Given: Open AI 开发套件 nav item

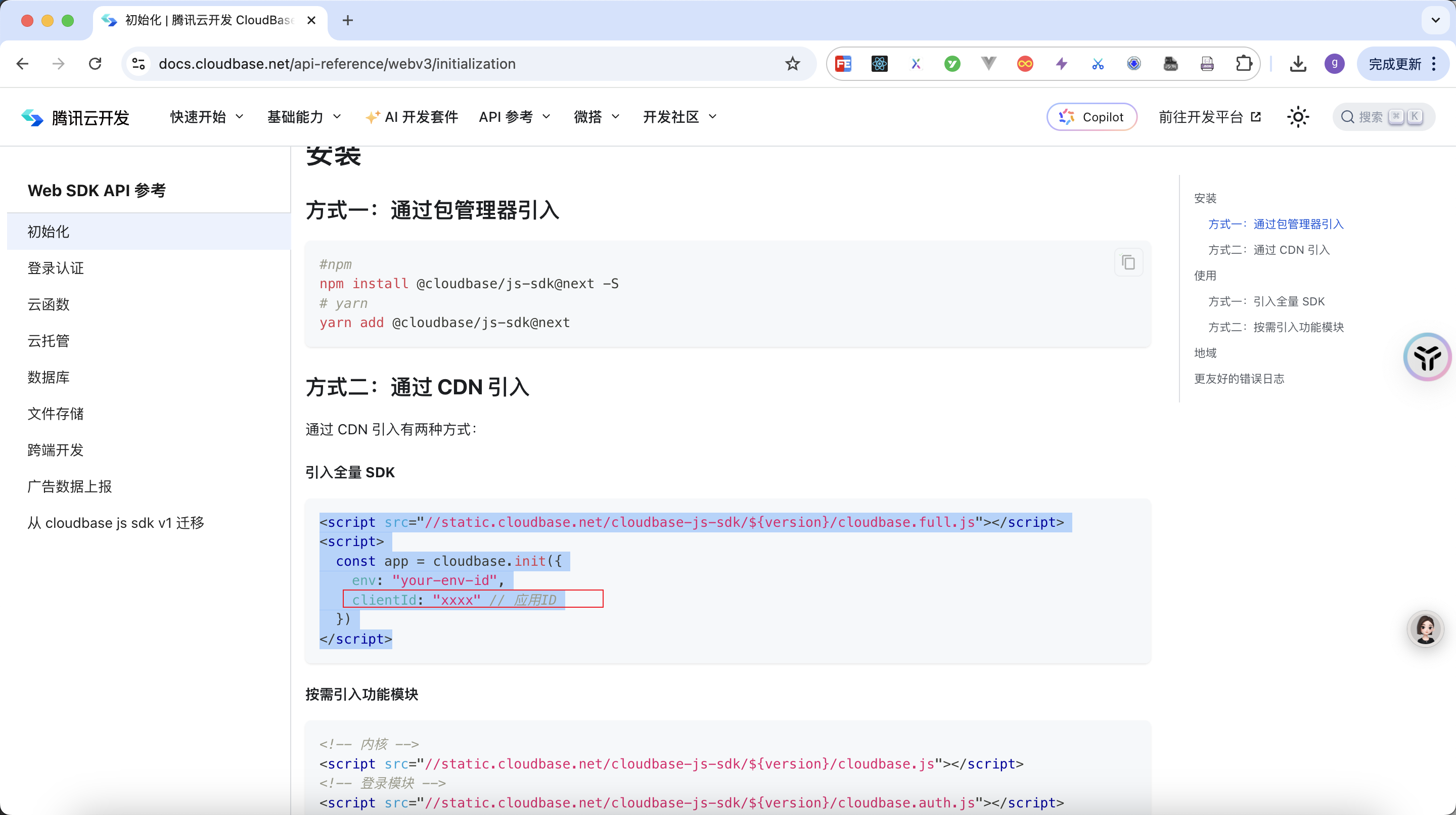Looking at the screenshot, I should pyautogui.click(x=412, y=117).
